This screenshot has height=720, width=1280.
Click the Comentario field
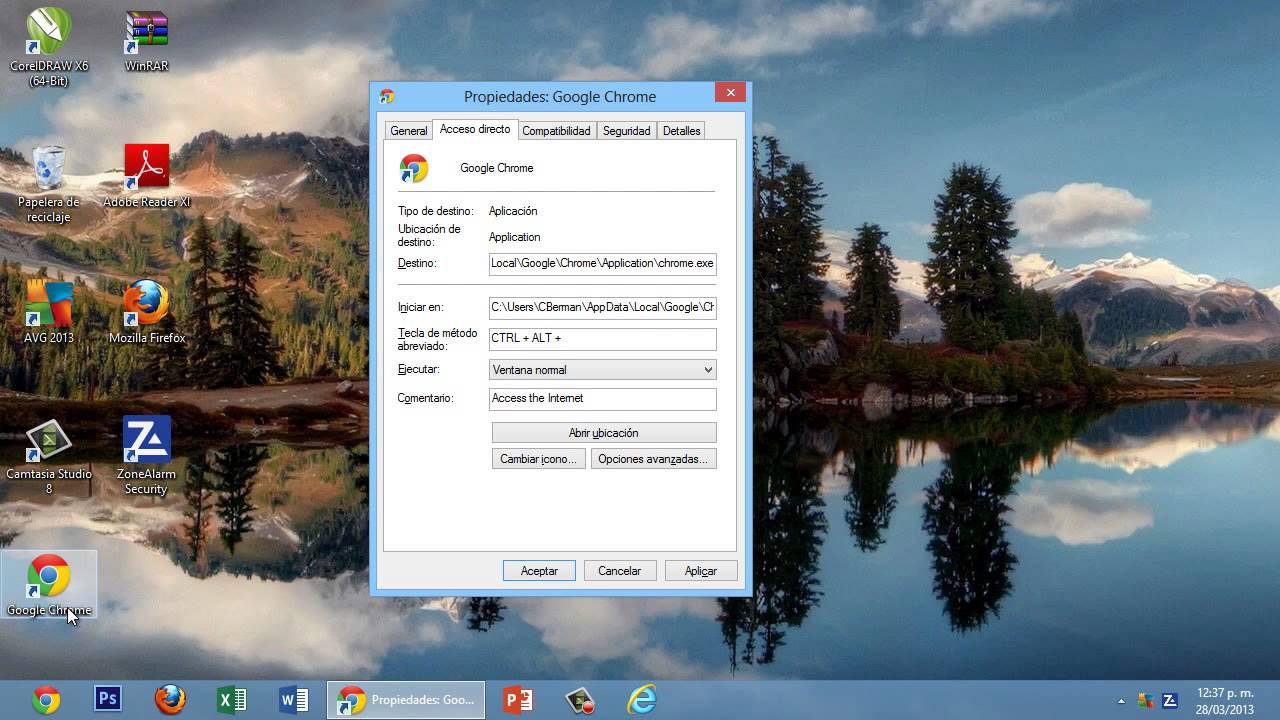click(x=603, y=399)
